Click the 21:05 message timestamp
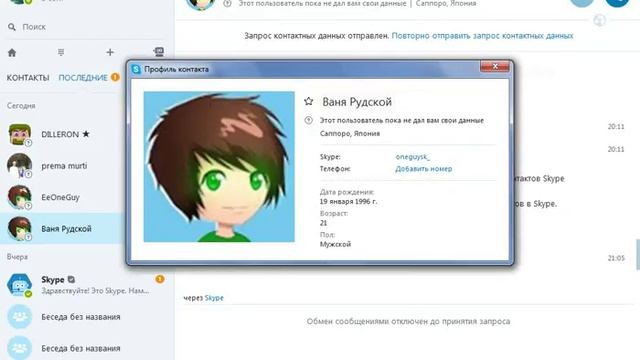The image size is (640, 360). [x=616, y=258]
